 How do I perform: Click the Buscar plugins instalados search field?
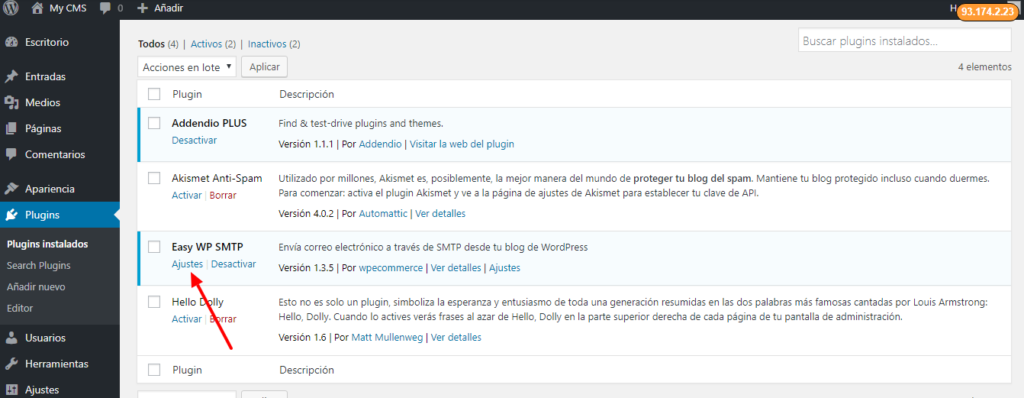pos(904,41)
